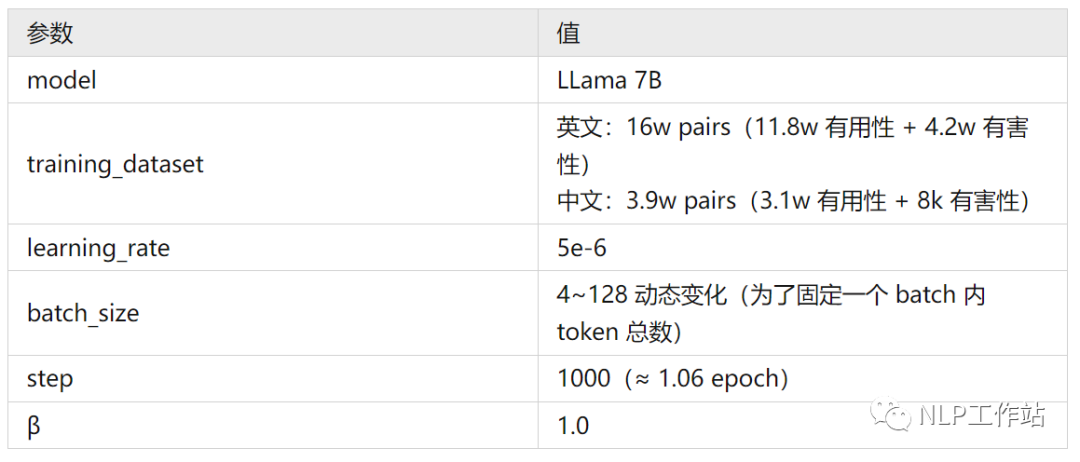Select the LLama 7B value cell
This screenshot has height=462, width=1080.
(609, 80)
